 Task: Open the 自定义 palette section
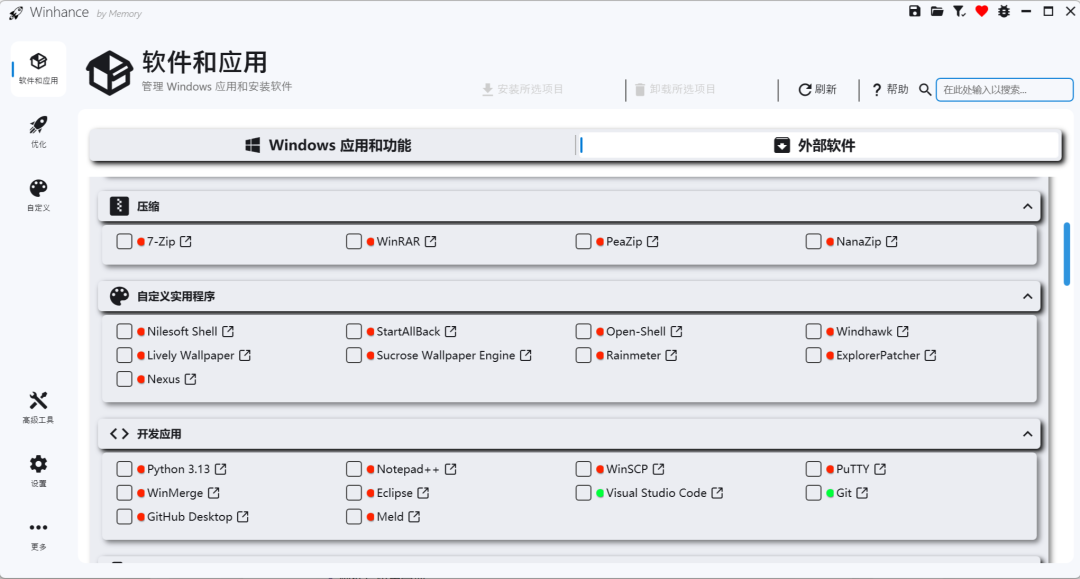coord(38,192)
